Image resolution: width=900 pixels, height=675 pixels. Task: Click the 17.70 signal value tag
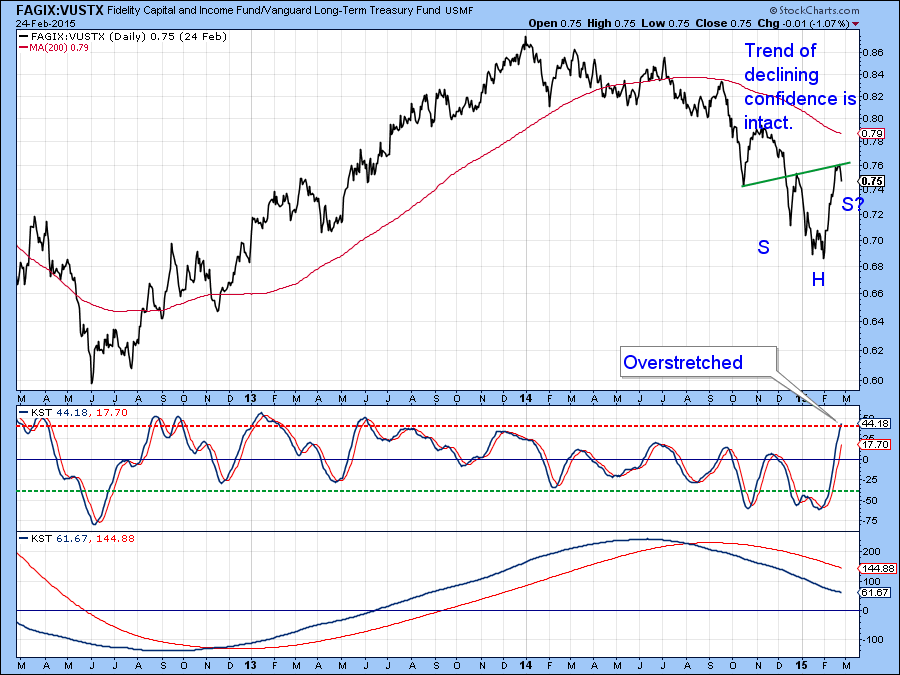(x=875, y=444)
